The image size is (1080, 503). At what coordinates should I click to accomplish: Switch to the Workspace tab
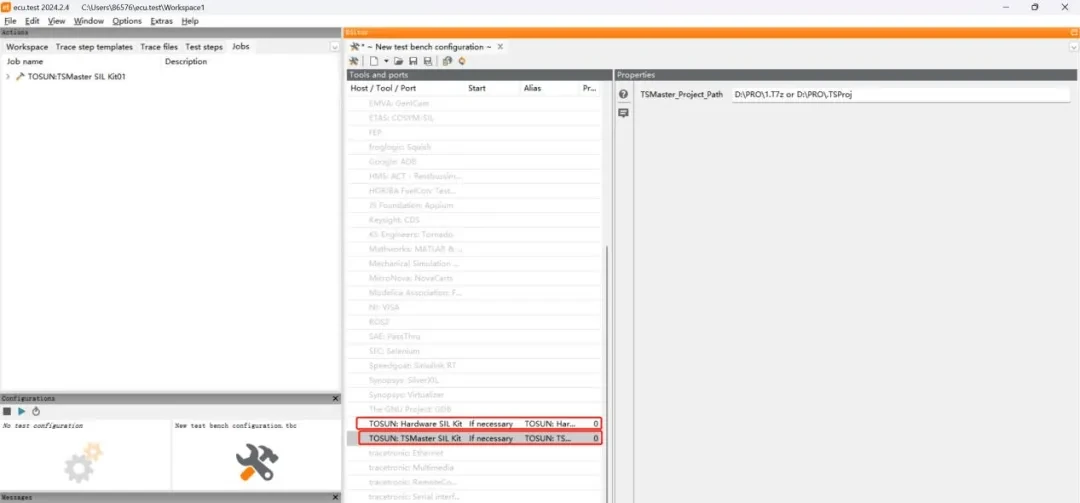coord(27,47)
